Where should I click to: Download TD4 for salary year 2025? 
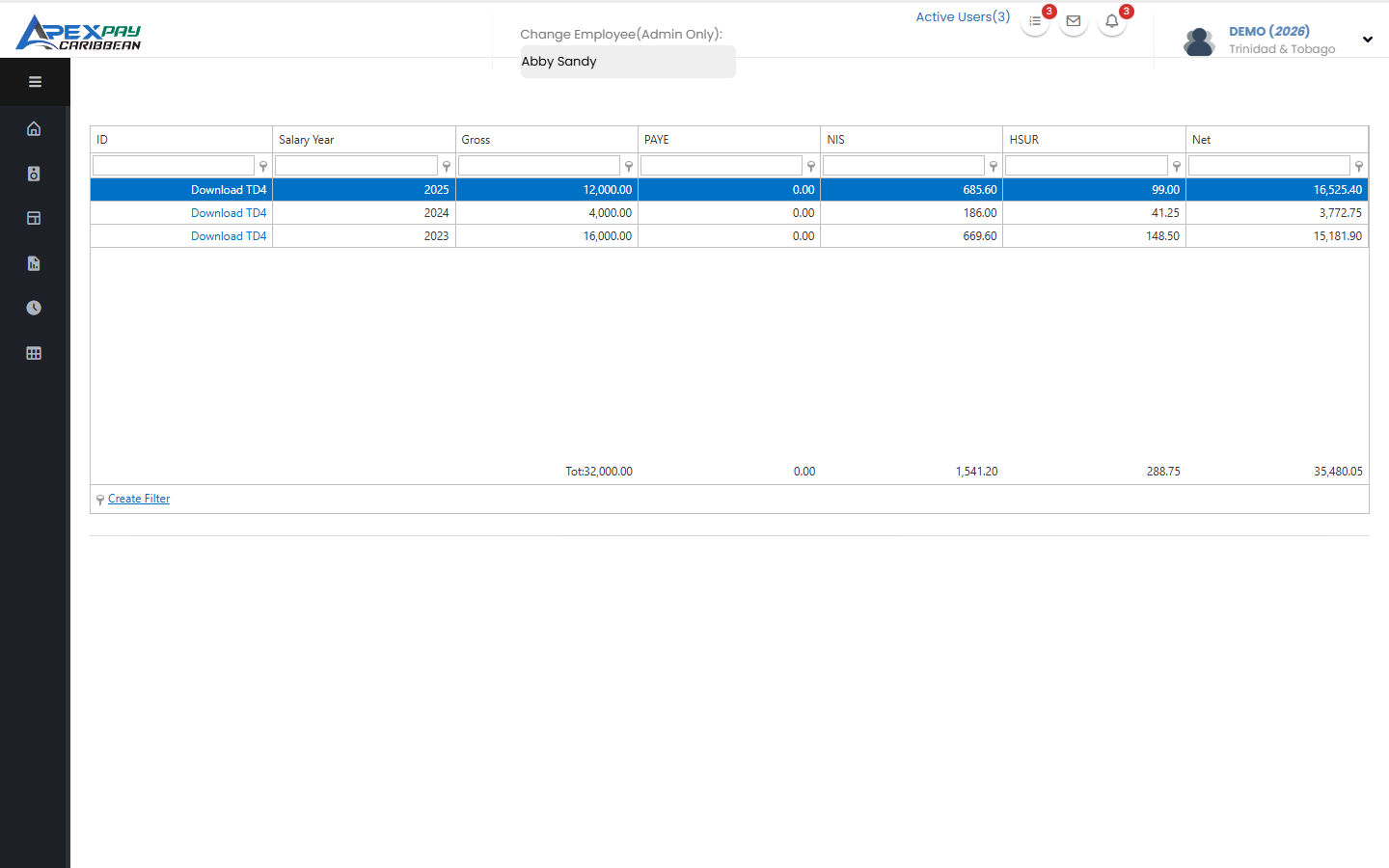tap(229, 190)
